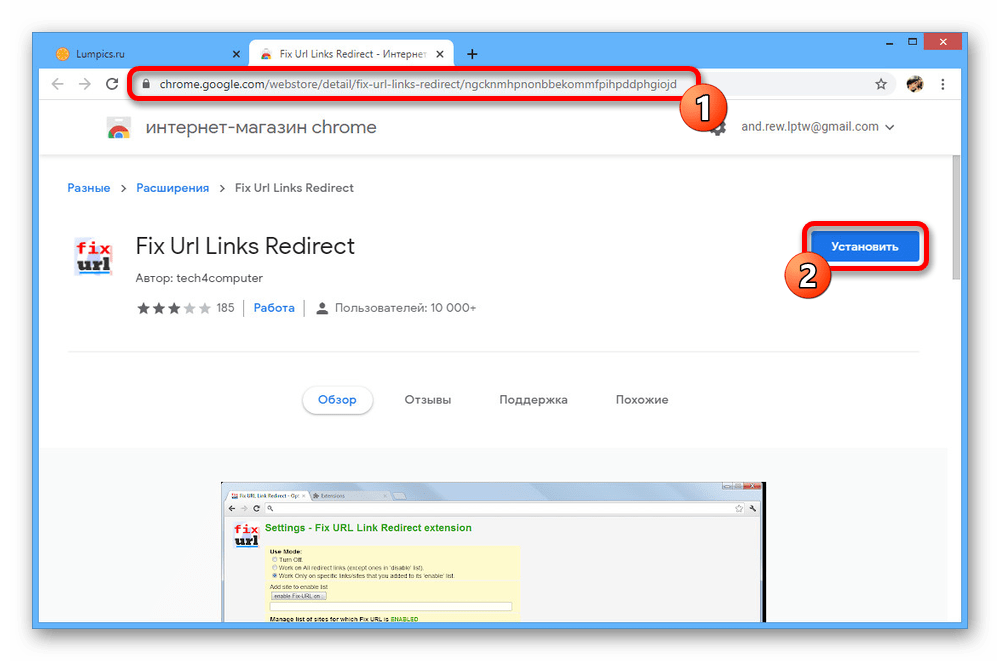The image size is (1000, 661).
Task: Open the Работа category link
Action: pos(274,308)
